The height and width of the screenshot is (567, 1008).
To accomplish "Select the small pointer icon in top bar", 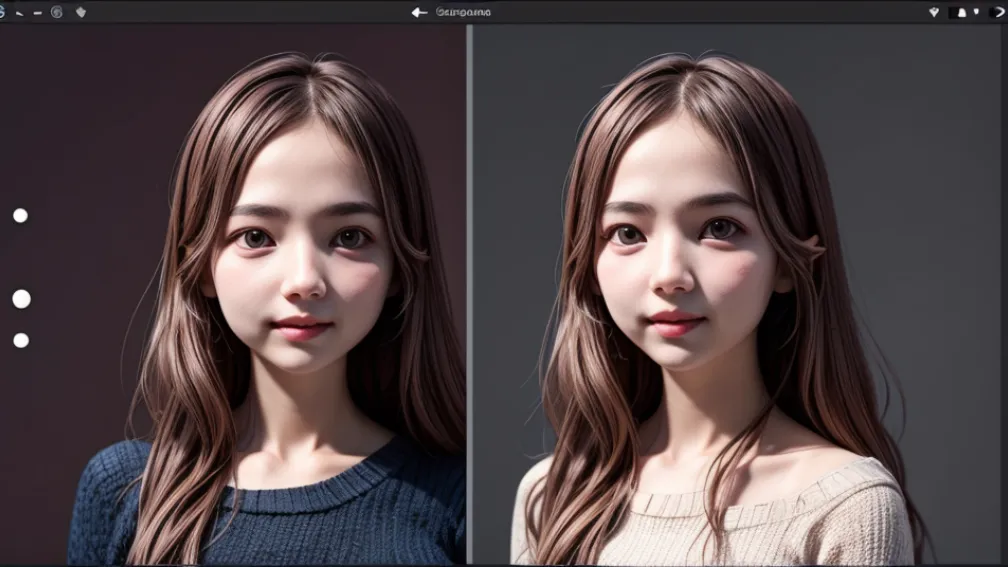I will pyautogui.click(x=19, y=12).
